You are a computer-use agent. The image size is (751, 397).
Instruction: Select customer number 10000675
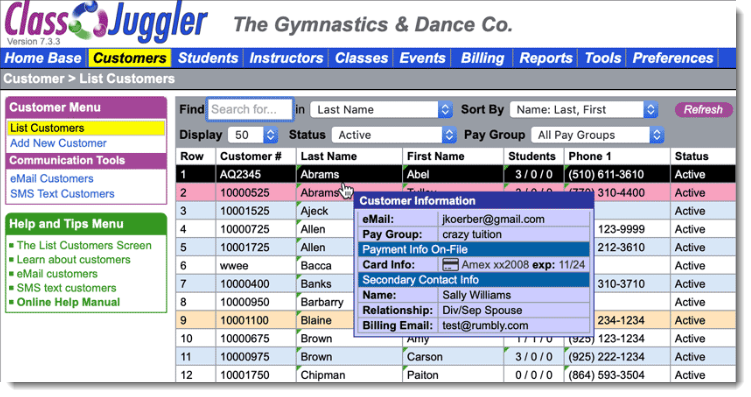[245, 339]
